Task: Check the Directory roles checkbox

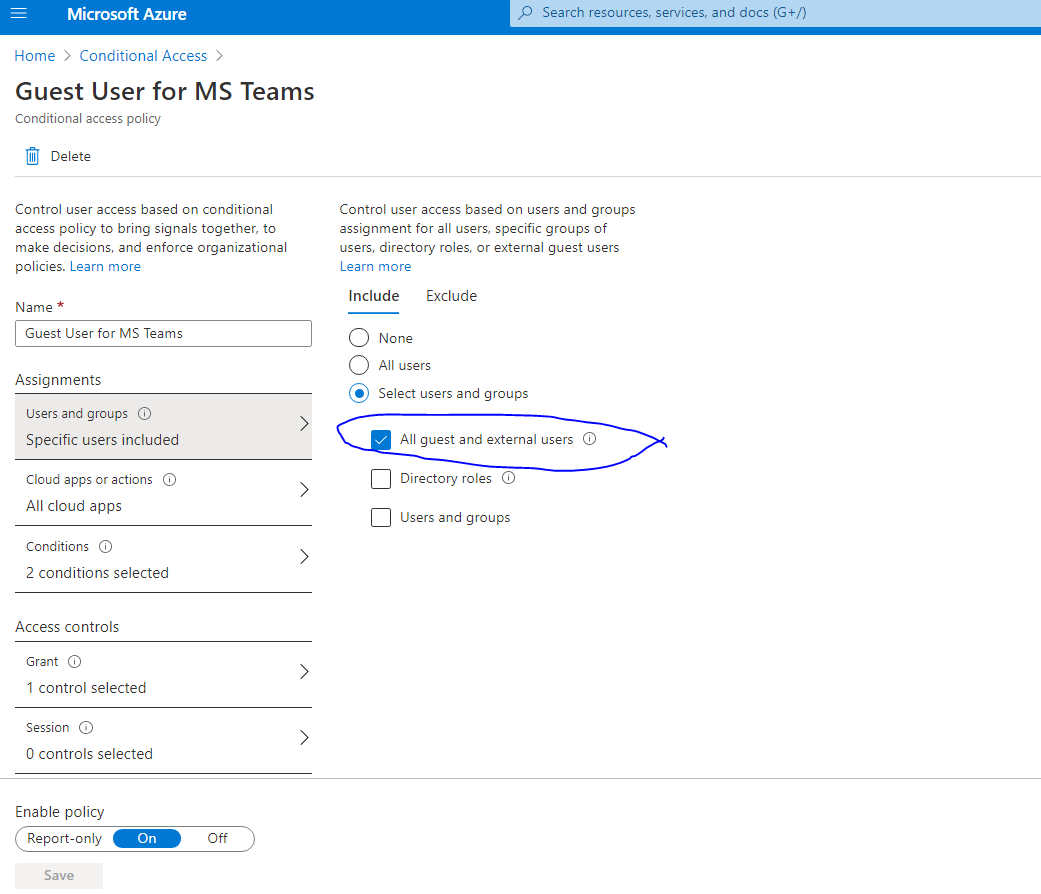Action: (x=381, y=479)
